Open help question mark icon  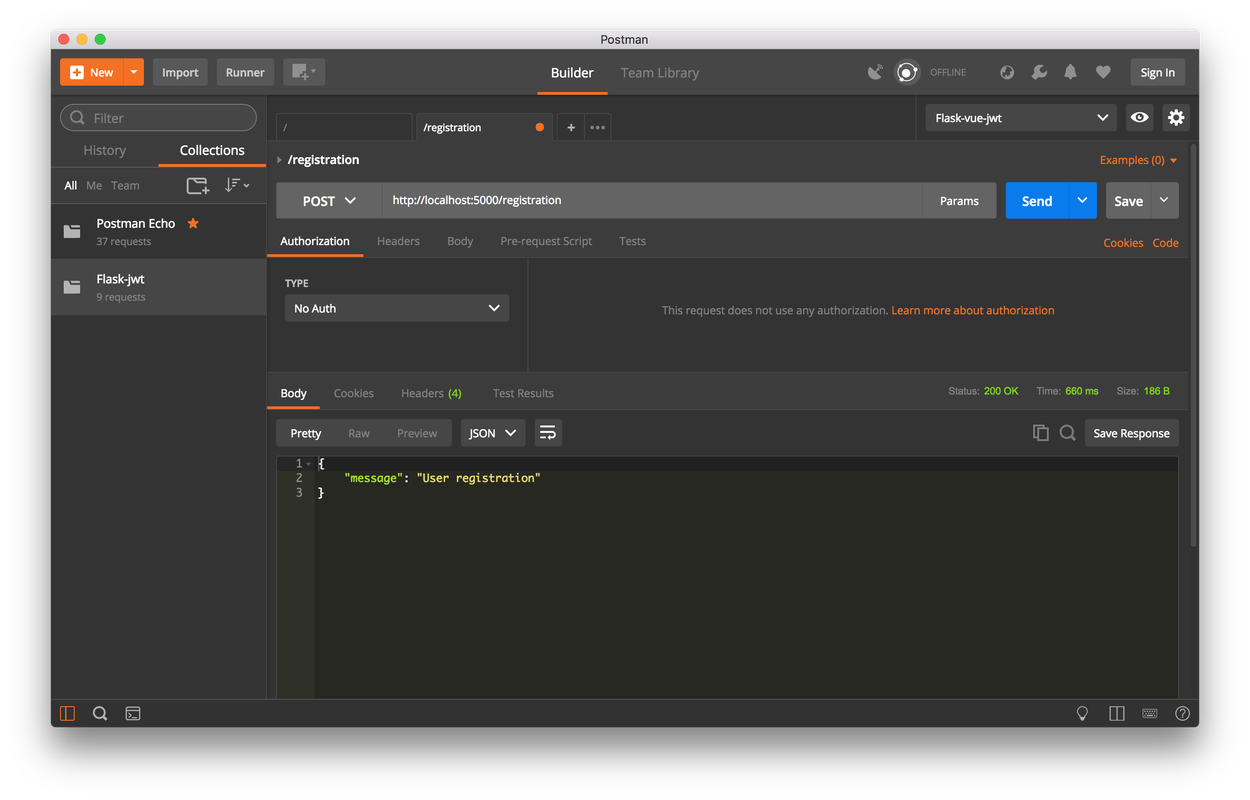[x=1182, y=713]
